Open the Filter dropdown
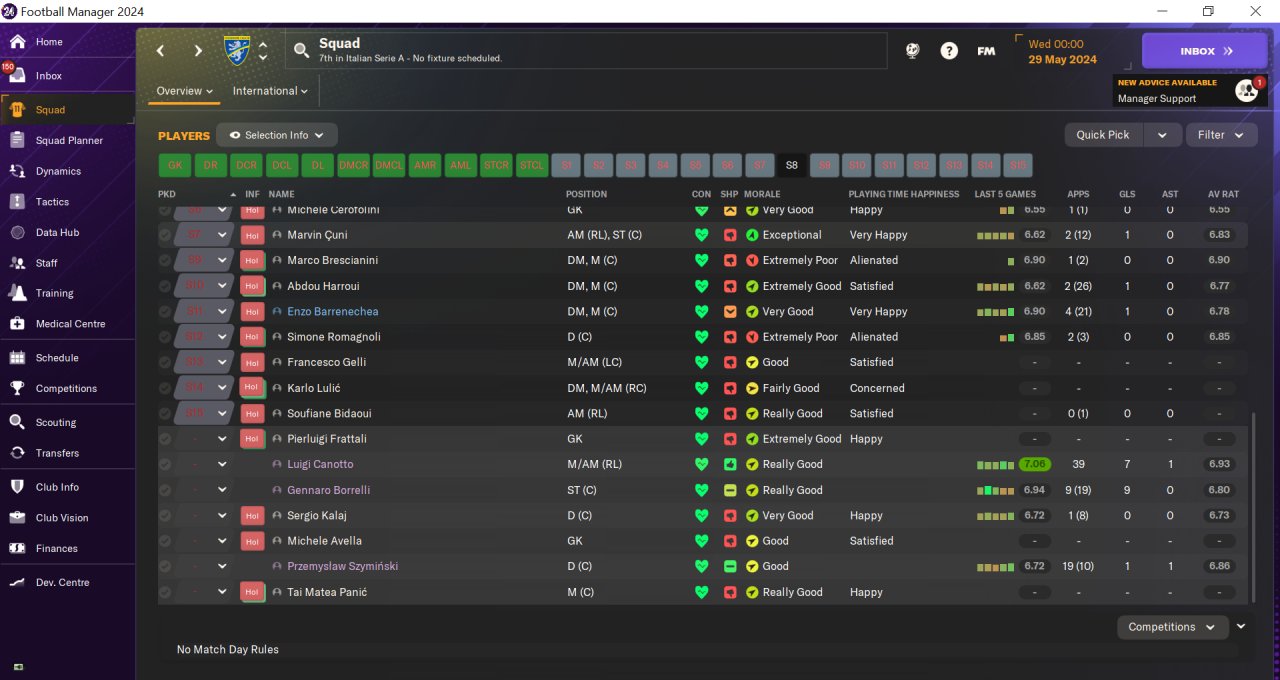Viewport: 1280px width, 680px height. (1221, 135)
